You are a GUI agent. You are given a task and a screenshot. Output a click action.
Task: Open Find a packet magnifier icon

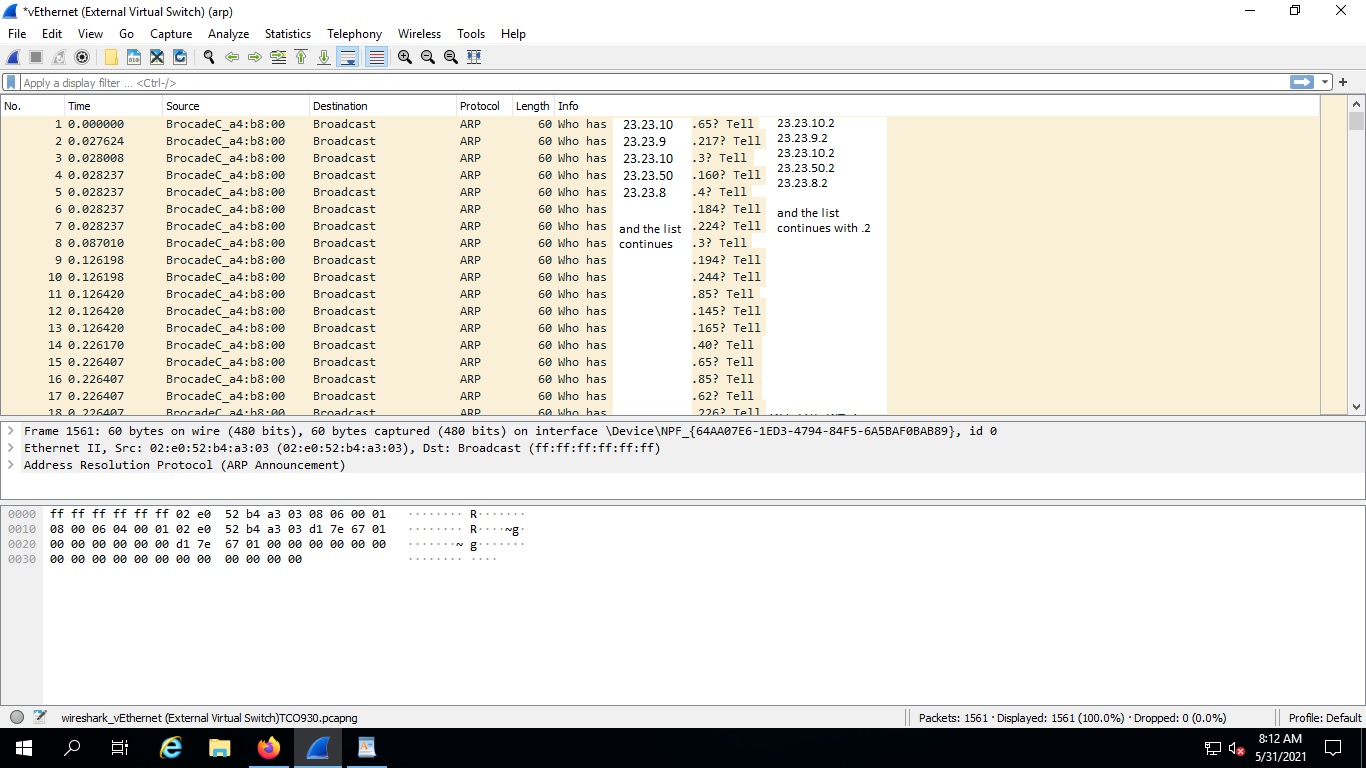[x=209, y=57]
